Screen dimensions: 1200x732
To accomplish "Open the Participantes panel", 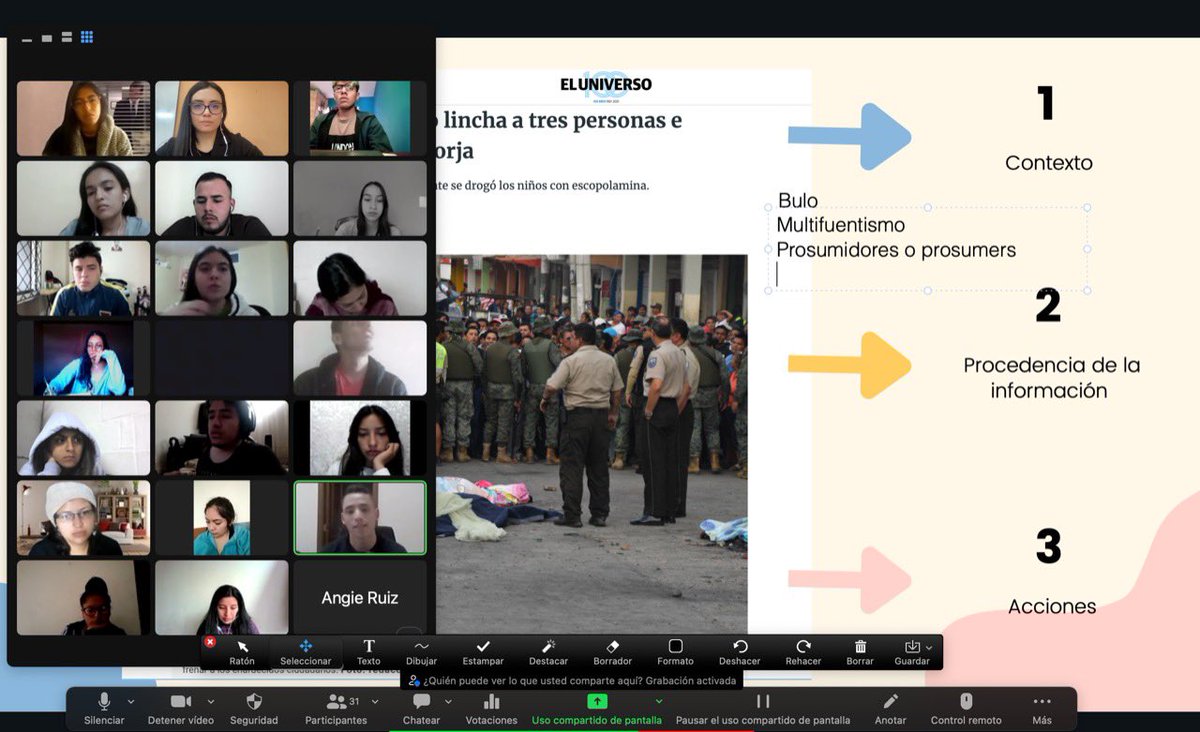I will pyautogui.click(x=336, y=708).
